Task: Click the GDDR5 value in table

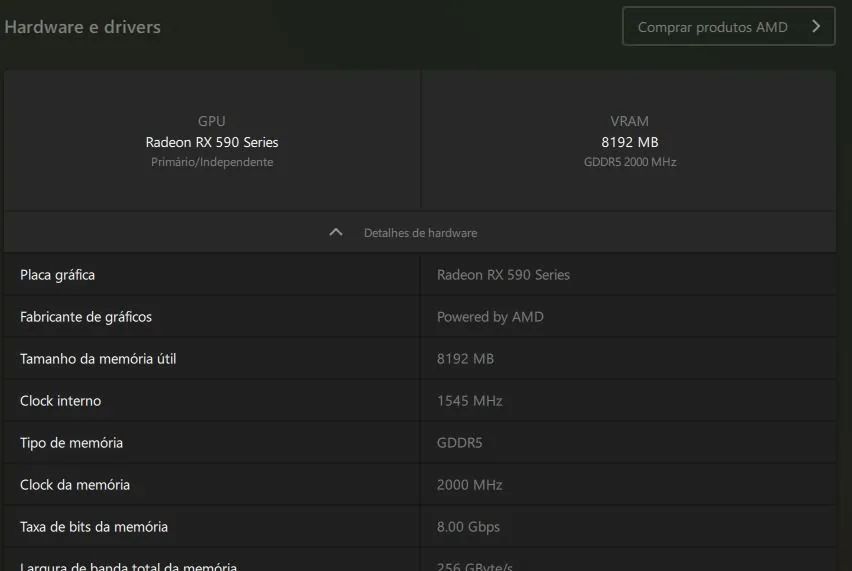Action: click(x=460, y=443)
